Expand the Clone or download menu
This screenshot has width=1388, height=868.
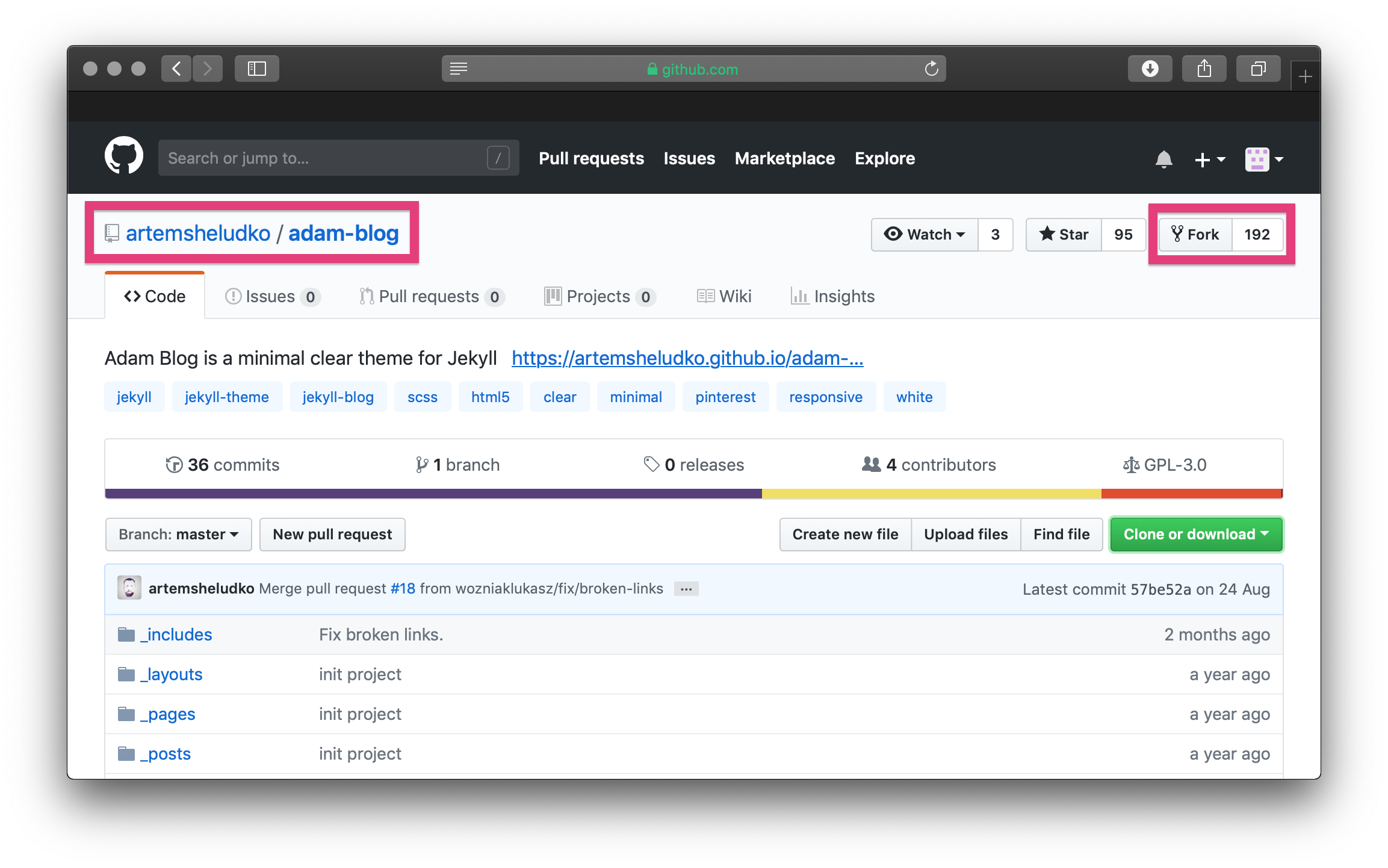[x=1196, y=534]
